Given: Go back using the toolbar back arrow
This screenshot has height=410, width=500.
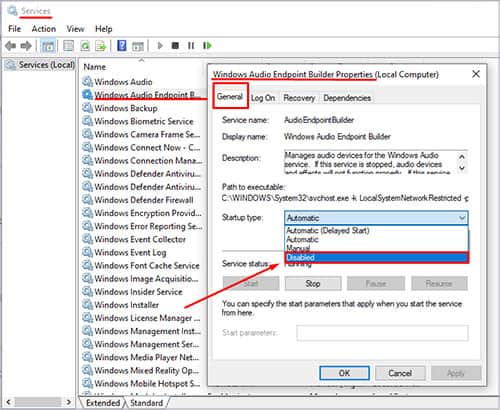Looking at the screenshot, I should coord(11,45).
